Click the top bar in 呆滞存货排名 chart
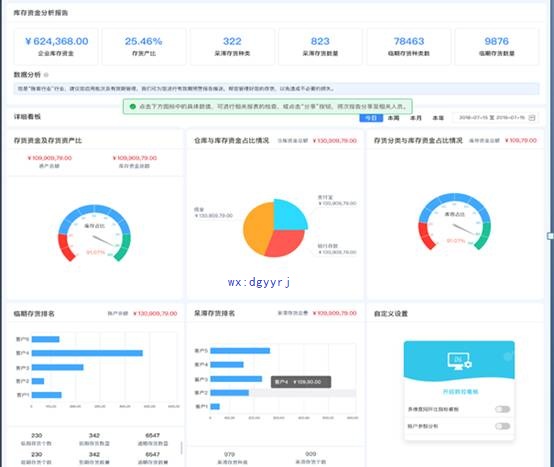 click(x=240, y=350)
